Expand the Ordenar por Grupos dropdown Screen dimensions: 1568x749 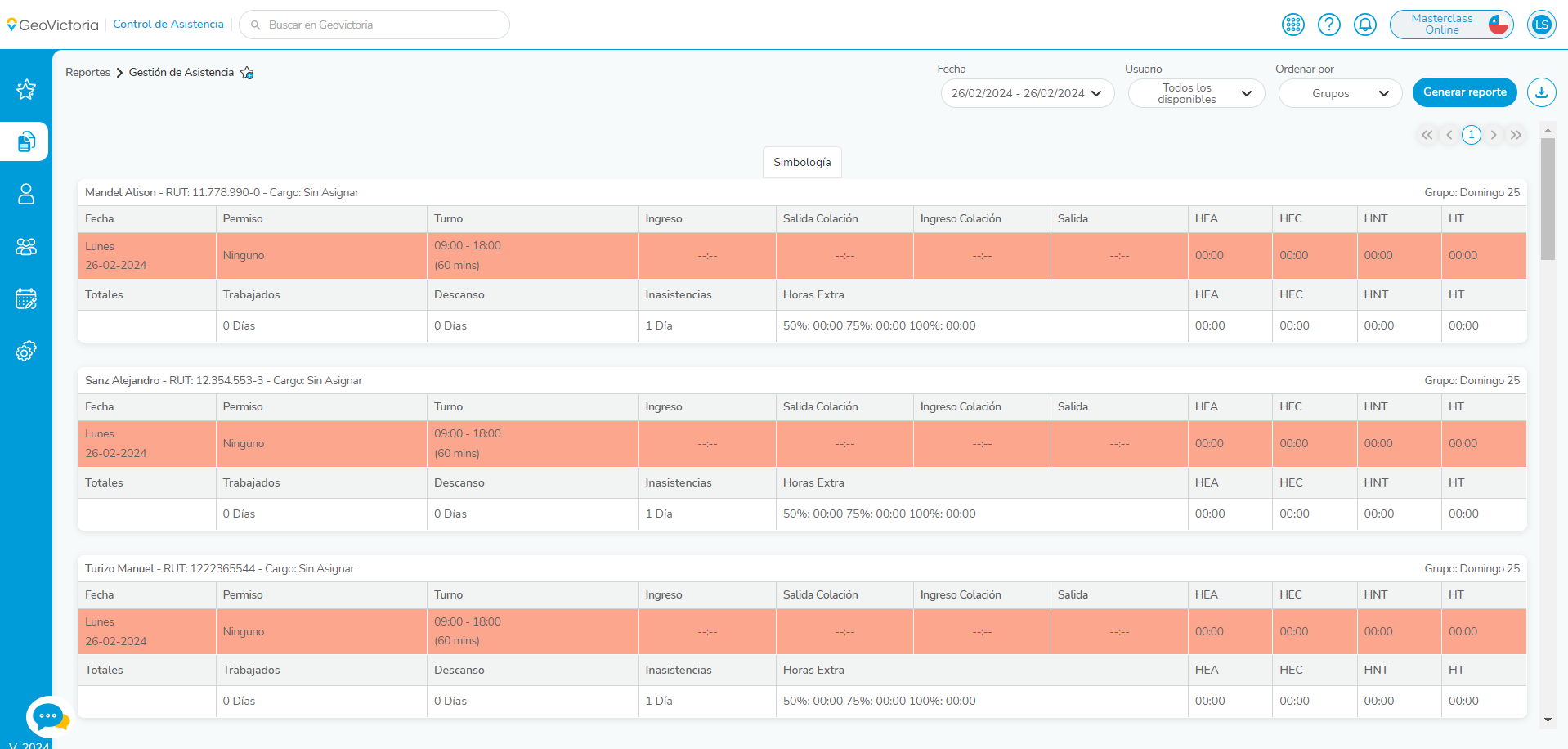point(1340,93)
